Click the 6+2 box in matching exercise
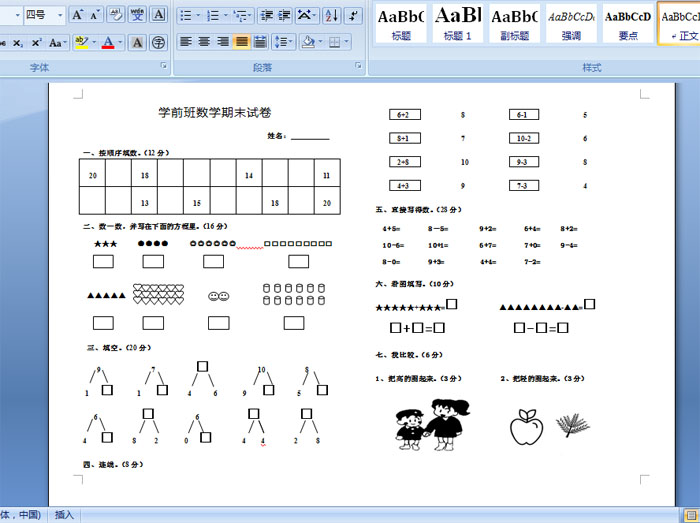 [404, 115]
